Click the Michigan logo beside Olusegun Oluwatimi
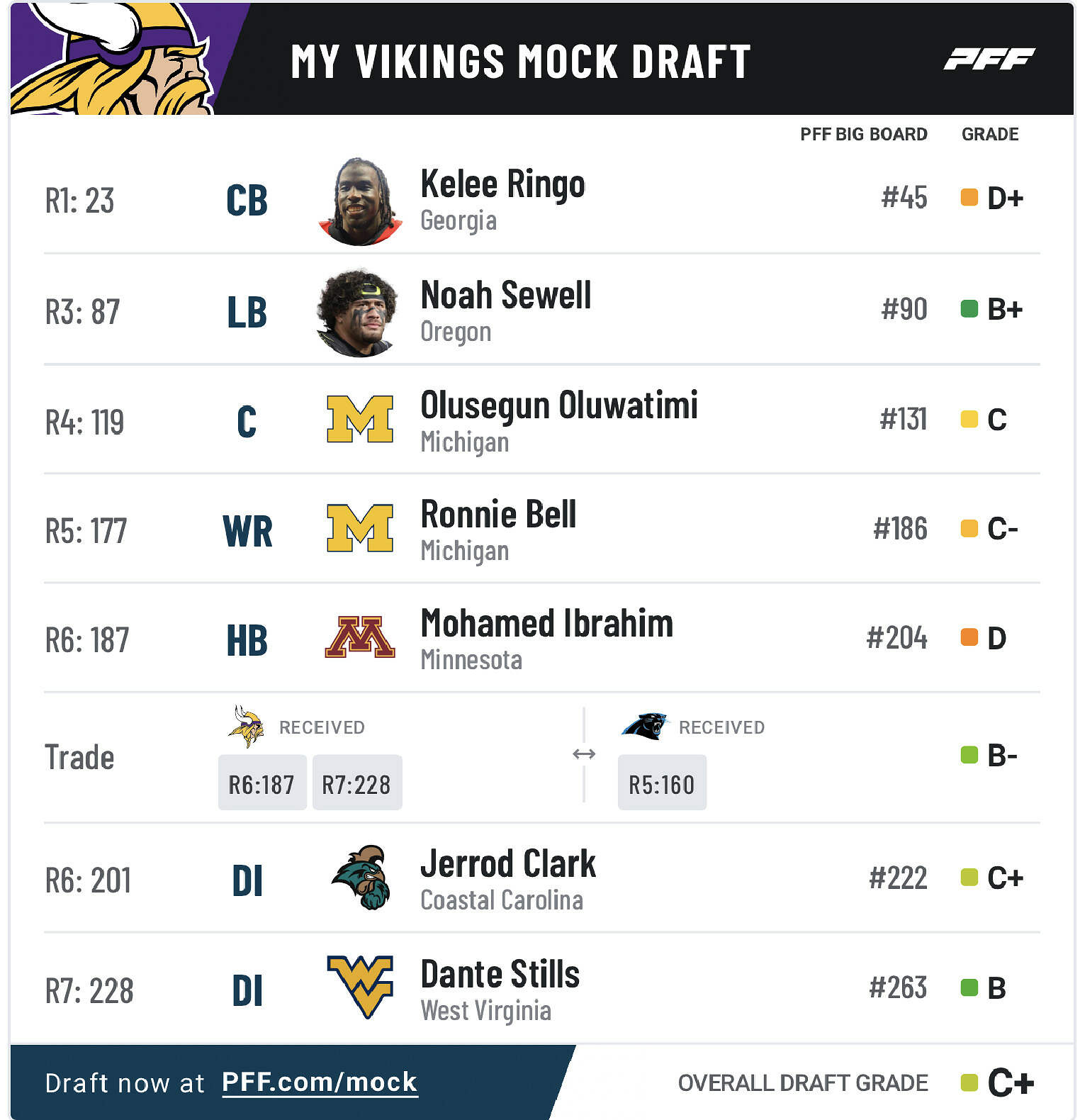This screenshot has height=1120, width=1080. [x=359, y=419]
